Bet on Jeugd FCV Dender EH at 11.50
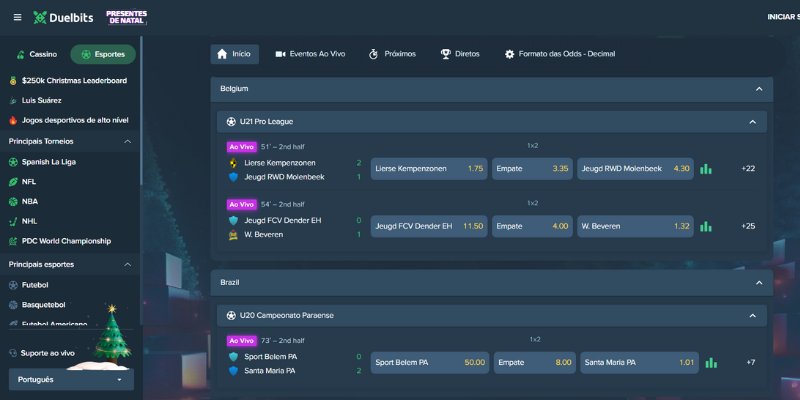Viewport: 800px width, 400px height. 429,227
